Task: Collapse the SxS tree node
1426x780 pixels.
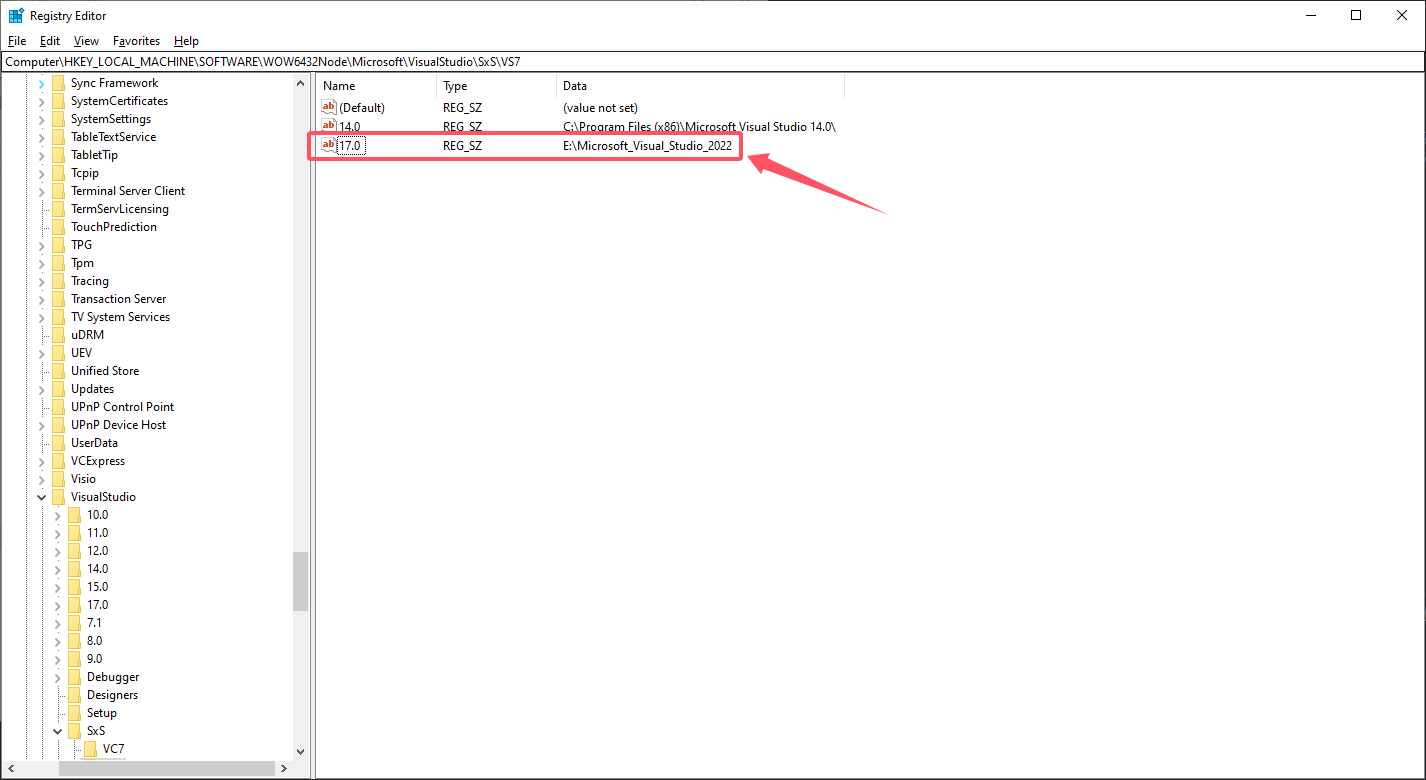Action: click(x=57, y=731)
